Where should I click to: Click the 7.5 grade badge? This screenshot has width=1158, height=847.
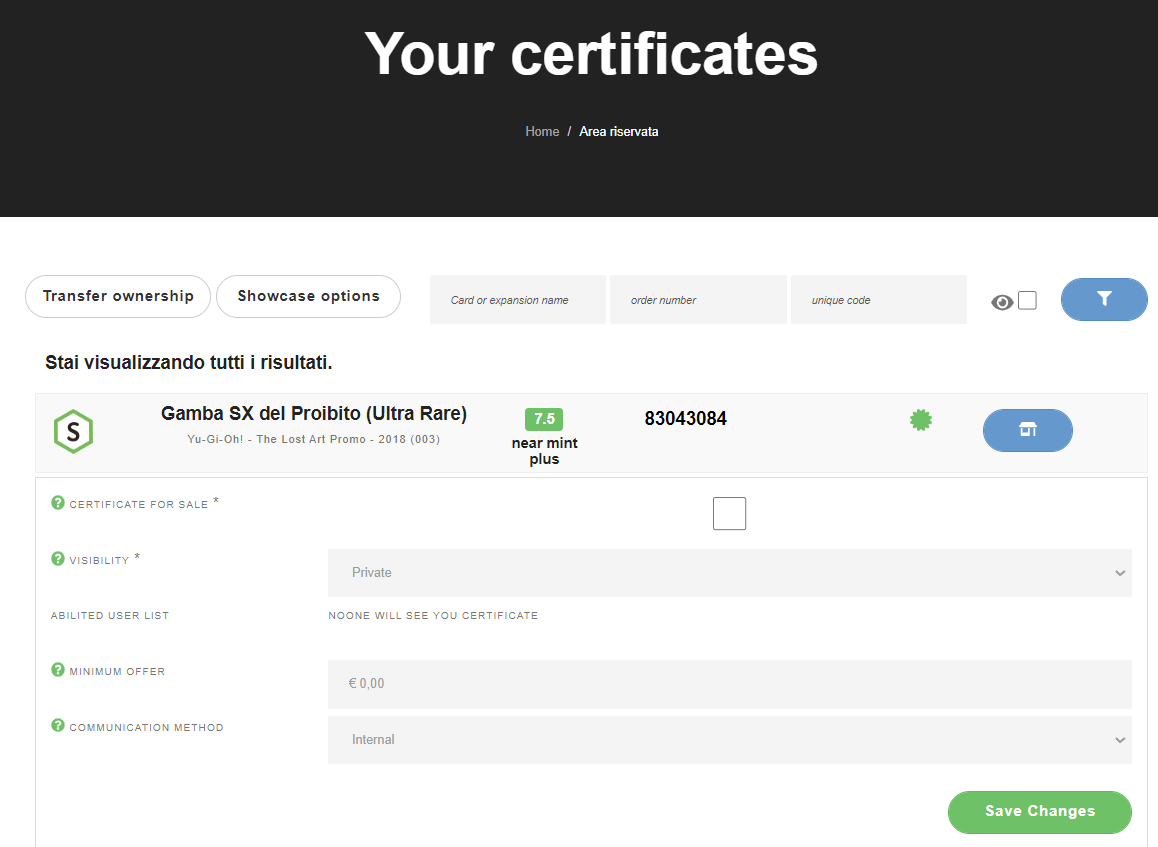pyautogui.click(x=544, y=419)
